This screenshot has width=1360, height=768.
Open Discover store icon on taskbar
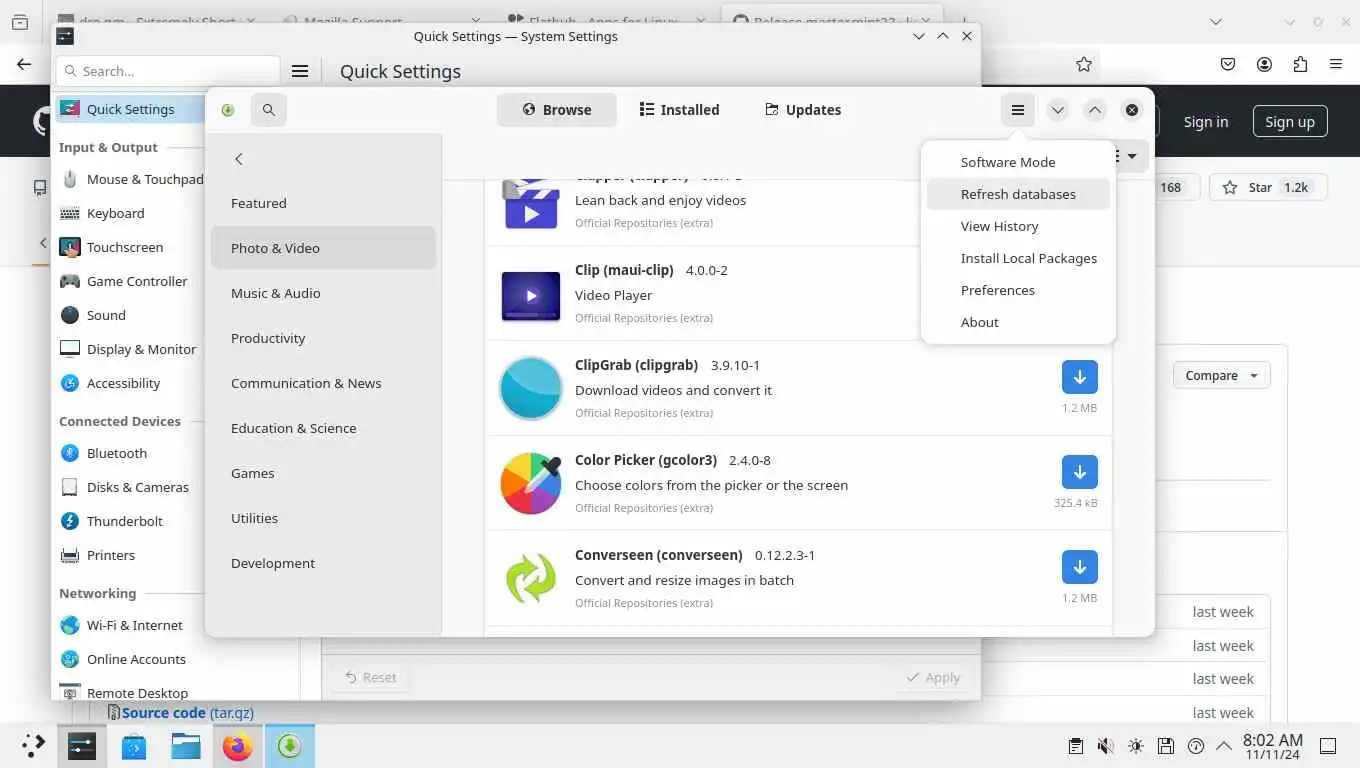tap(134, 746)
